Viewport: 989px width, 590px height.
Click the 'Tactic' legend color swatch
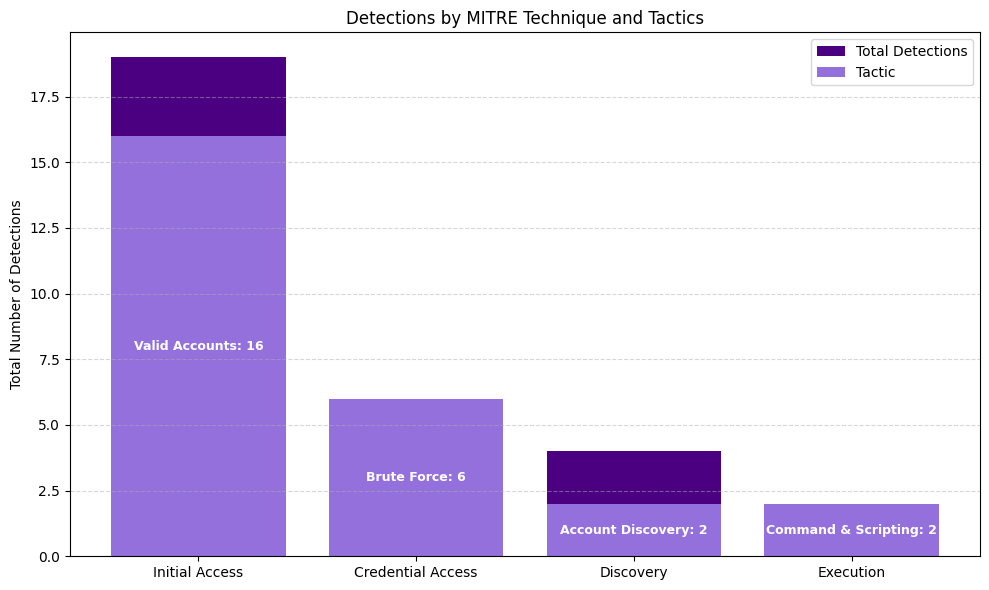(831, 72)
